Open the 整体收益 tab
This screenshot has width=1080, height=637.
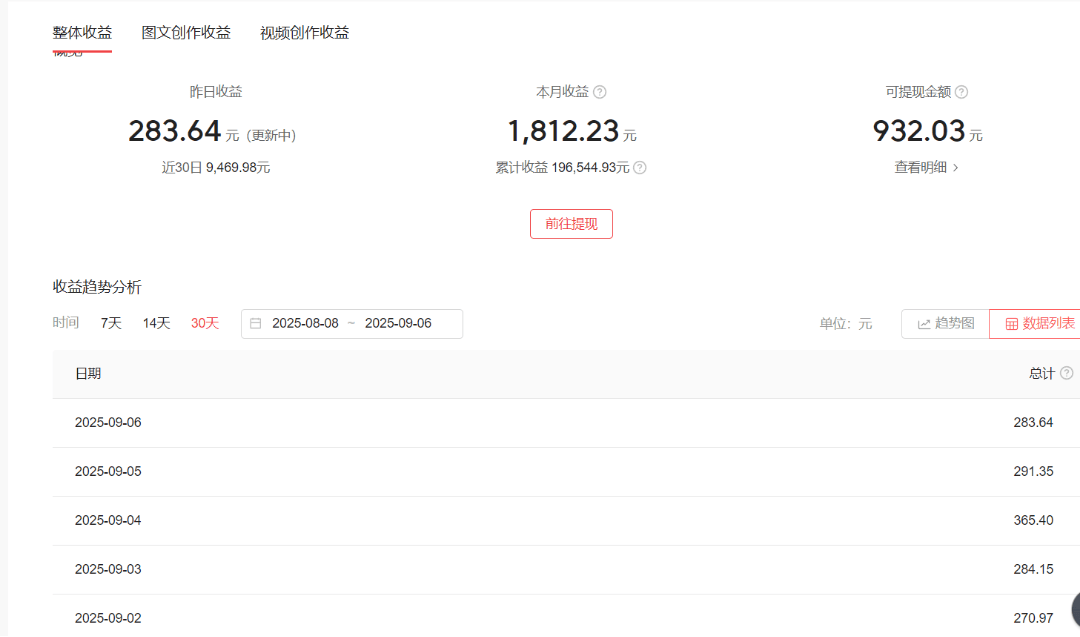[x=82, y=32]
